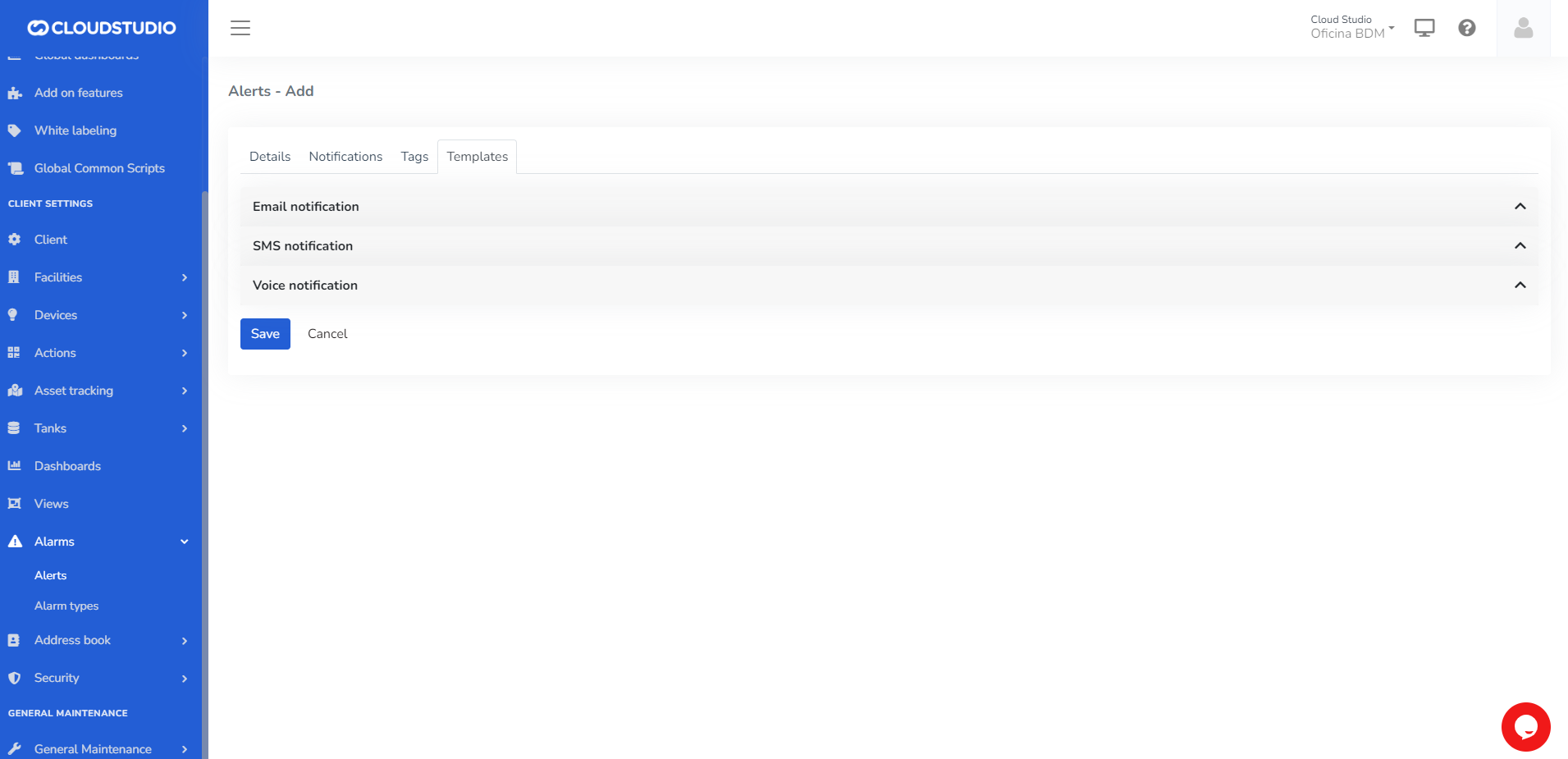Click the Cancel link
The height and width of the screenshot is (759, 1568).
[327, 334]
